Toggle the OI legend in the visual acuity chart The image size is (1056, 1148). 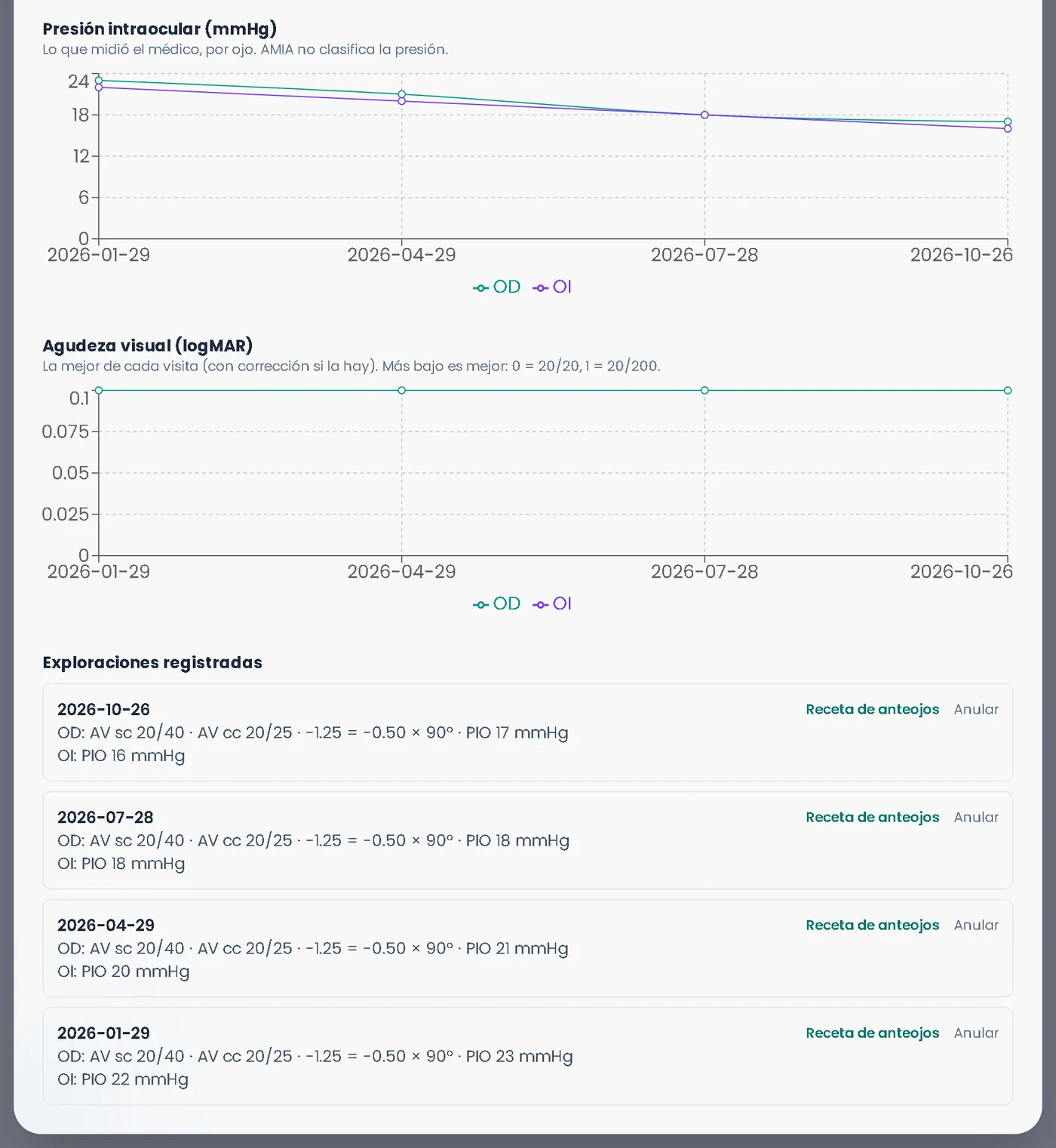coord(552,604)
